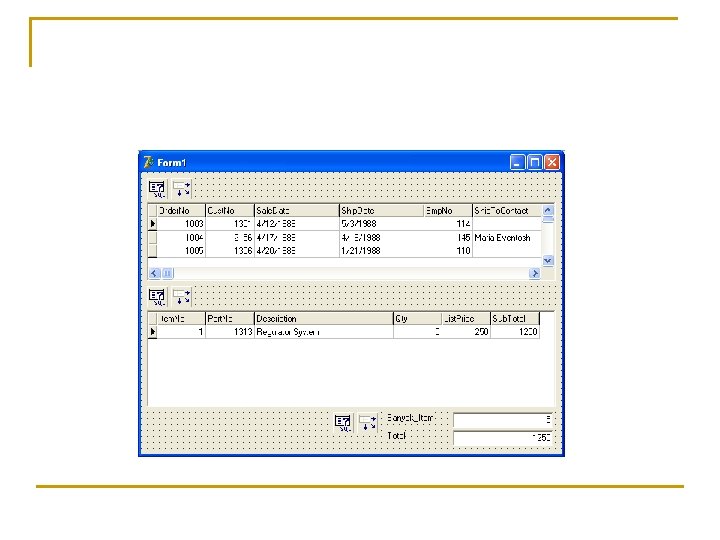Click the SaleDate column header
Image resolution: width=720 pixels, height=540 pixels.
(x=297, y=211)
